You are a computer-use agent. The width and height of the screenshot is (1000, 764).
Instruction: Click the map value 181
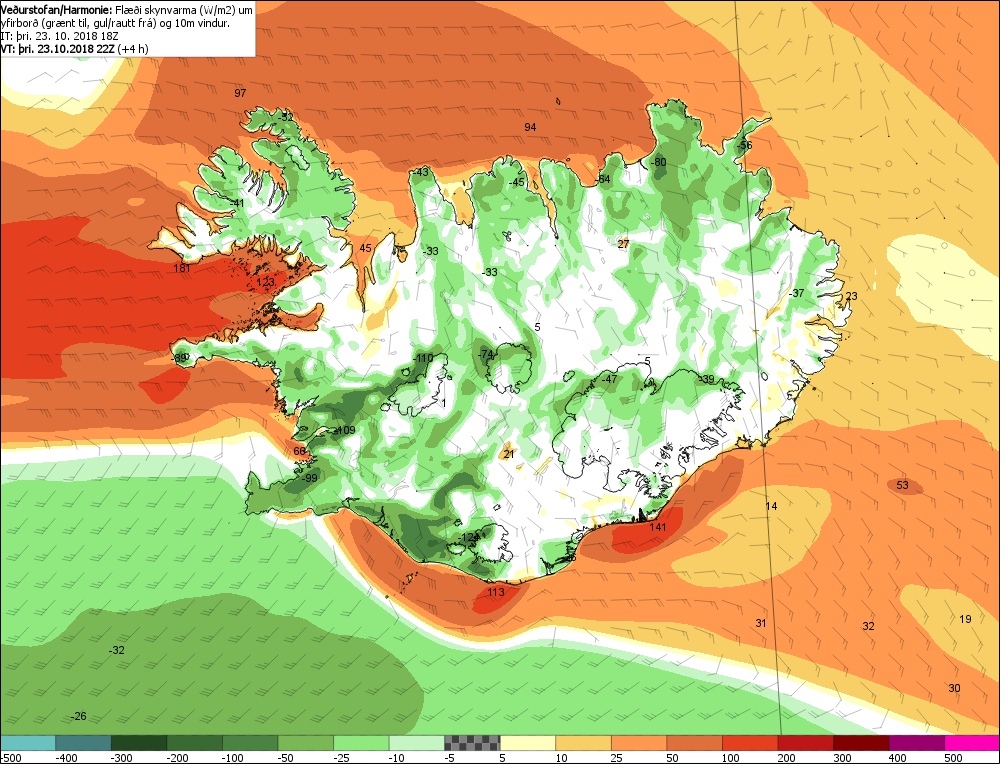click(x=182, y=268)
